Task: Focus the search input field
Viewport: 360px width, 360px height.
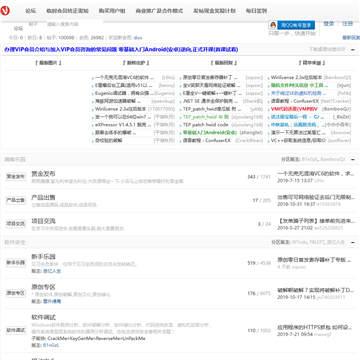Action: tap(74, 24)
